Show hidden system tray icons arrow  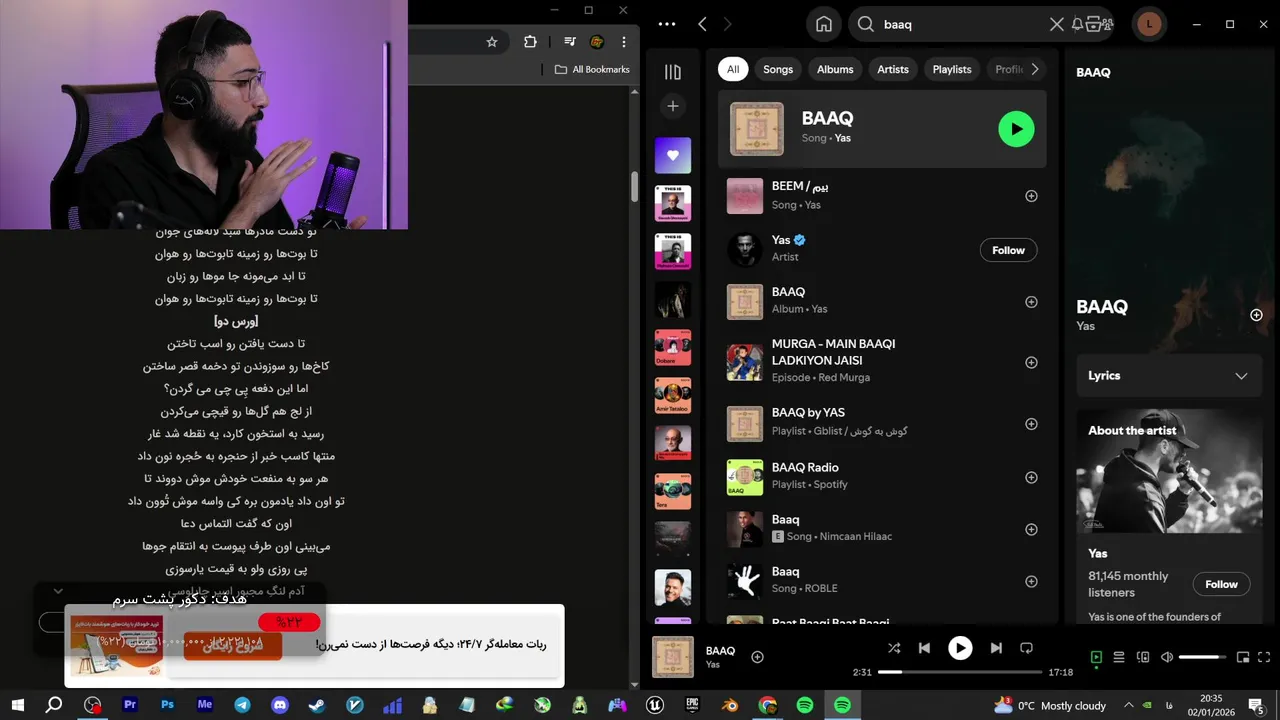(1128, 705)
